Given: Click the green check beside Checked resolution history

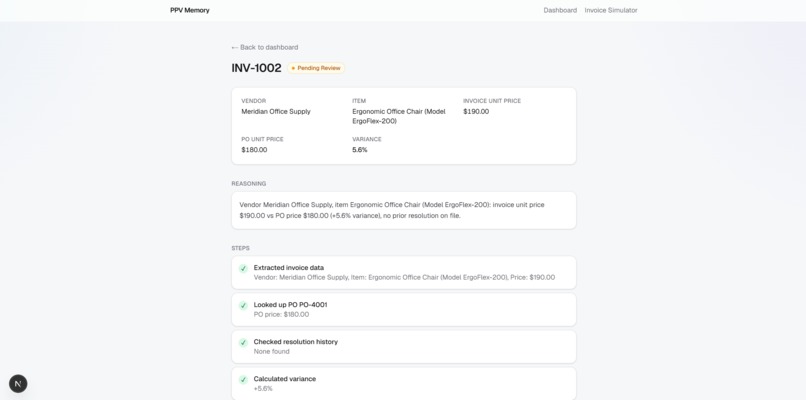Looking at the screenshot, I should [x=243, y=342].
